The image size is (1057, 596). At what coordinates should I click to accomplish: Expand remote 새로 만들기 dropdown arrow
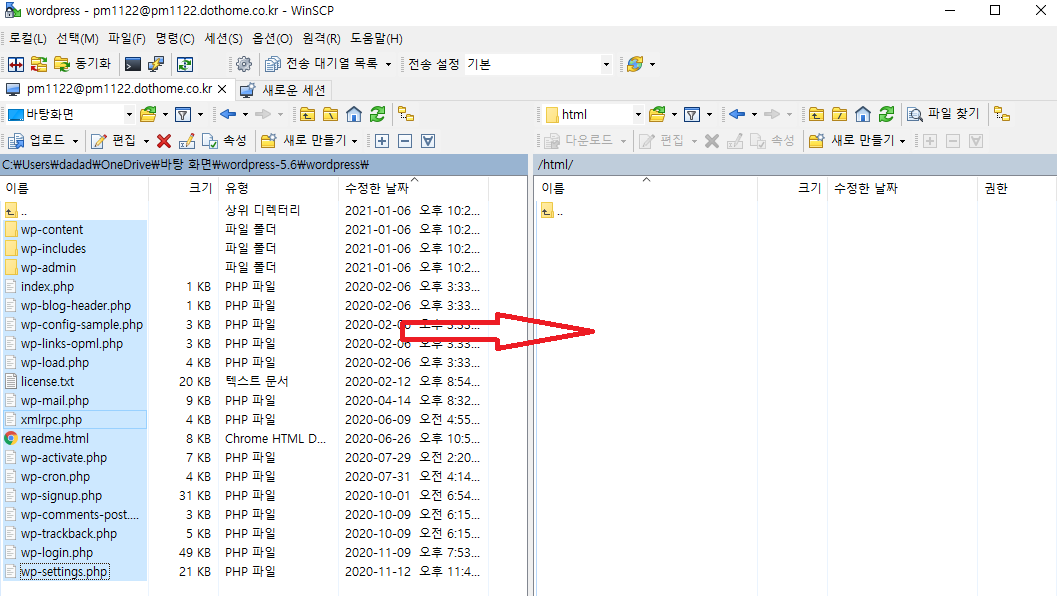903,141
